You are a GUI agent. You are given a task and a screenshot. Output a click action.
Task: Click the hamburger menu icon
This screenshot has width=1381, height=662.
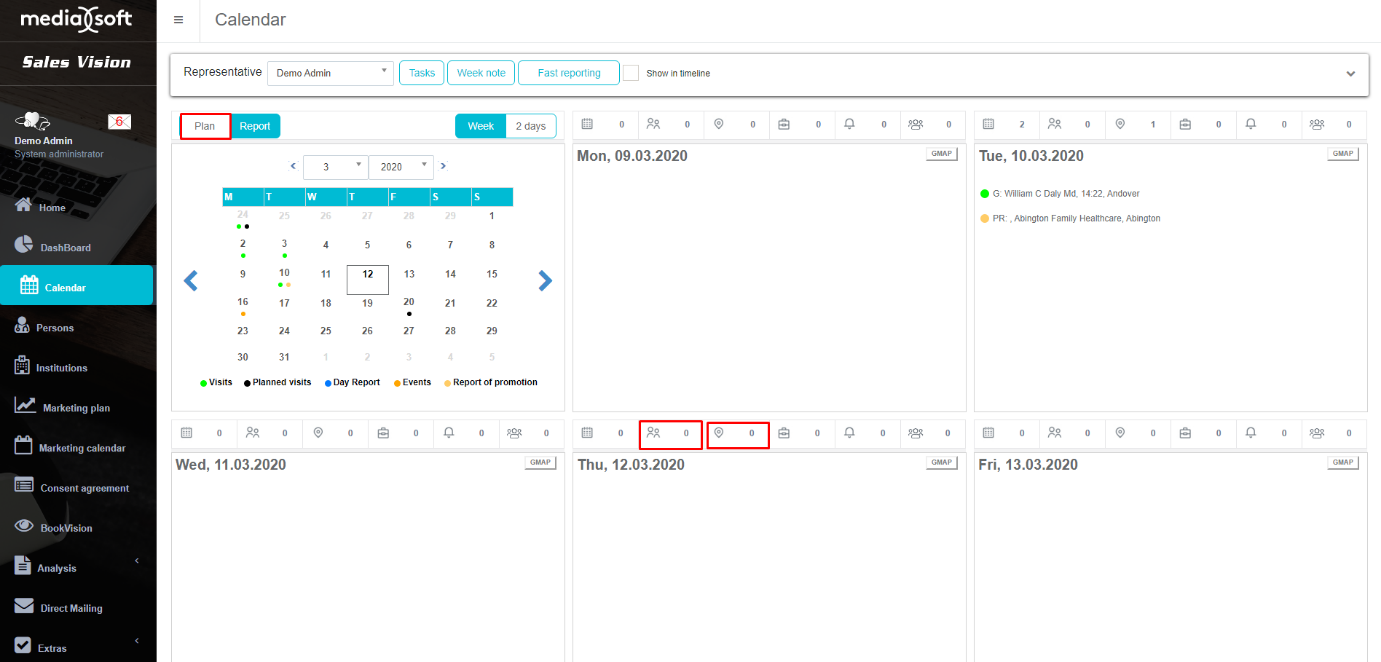pyautogui.click(x=178, y=20)
